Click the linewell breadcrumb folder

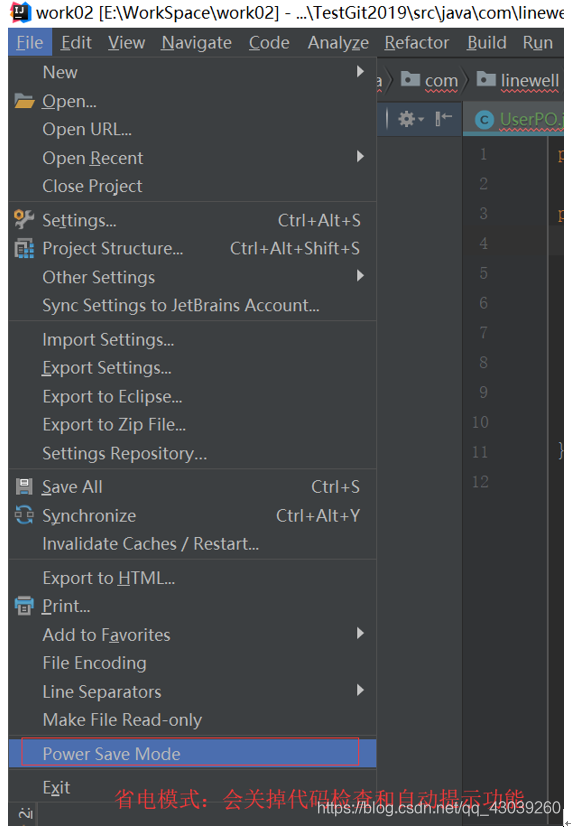(x=518, y=81)
